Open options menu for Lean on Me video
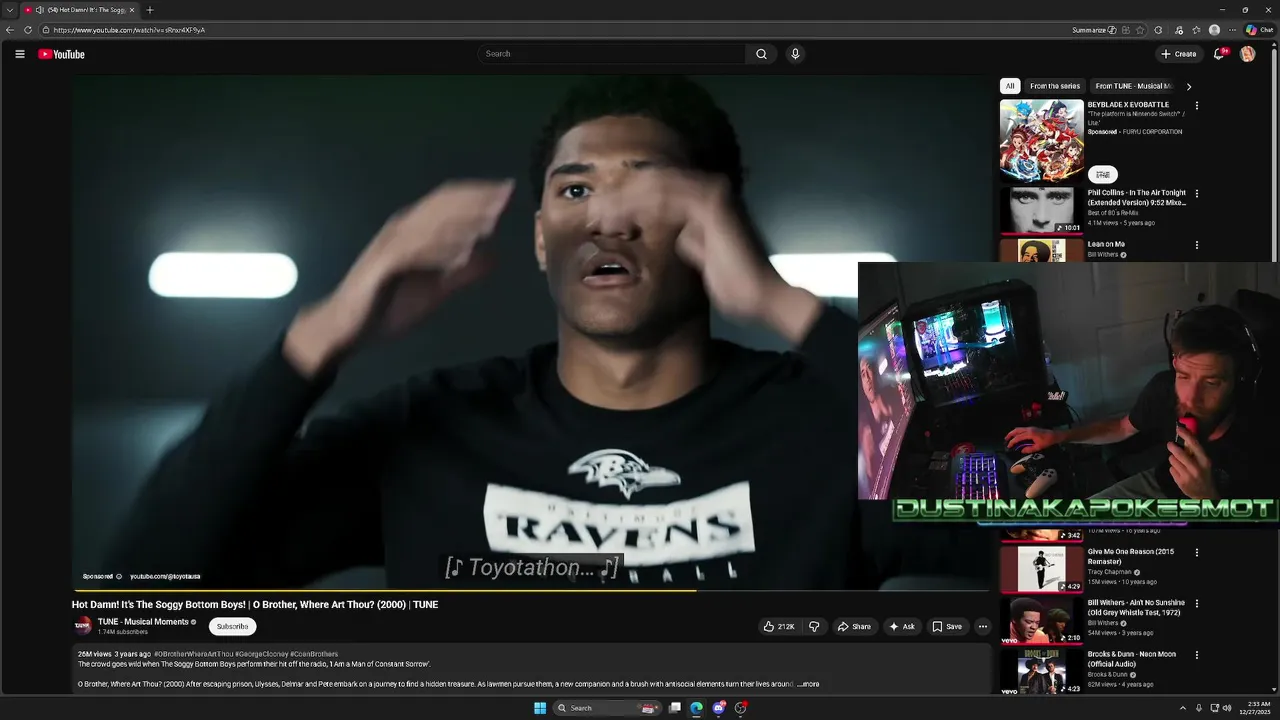Image resolution: width=1280 pixels, height=720 pixels. [1196, 245]
